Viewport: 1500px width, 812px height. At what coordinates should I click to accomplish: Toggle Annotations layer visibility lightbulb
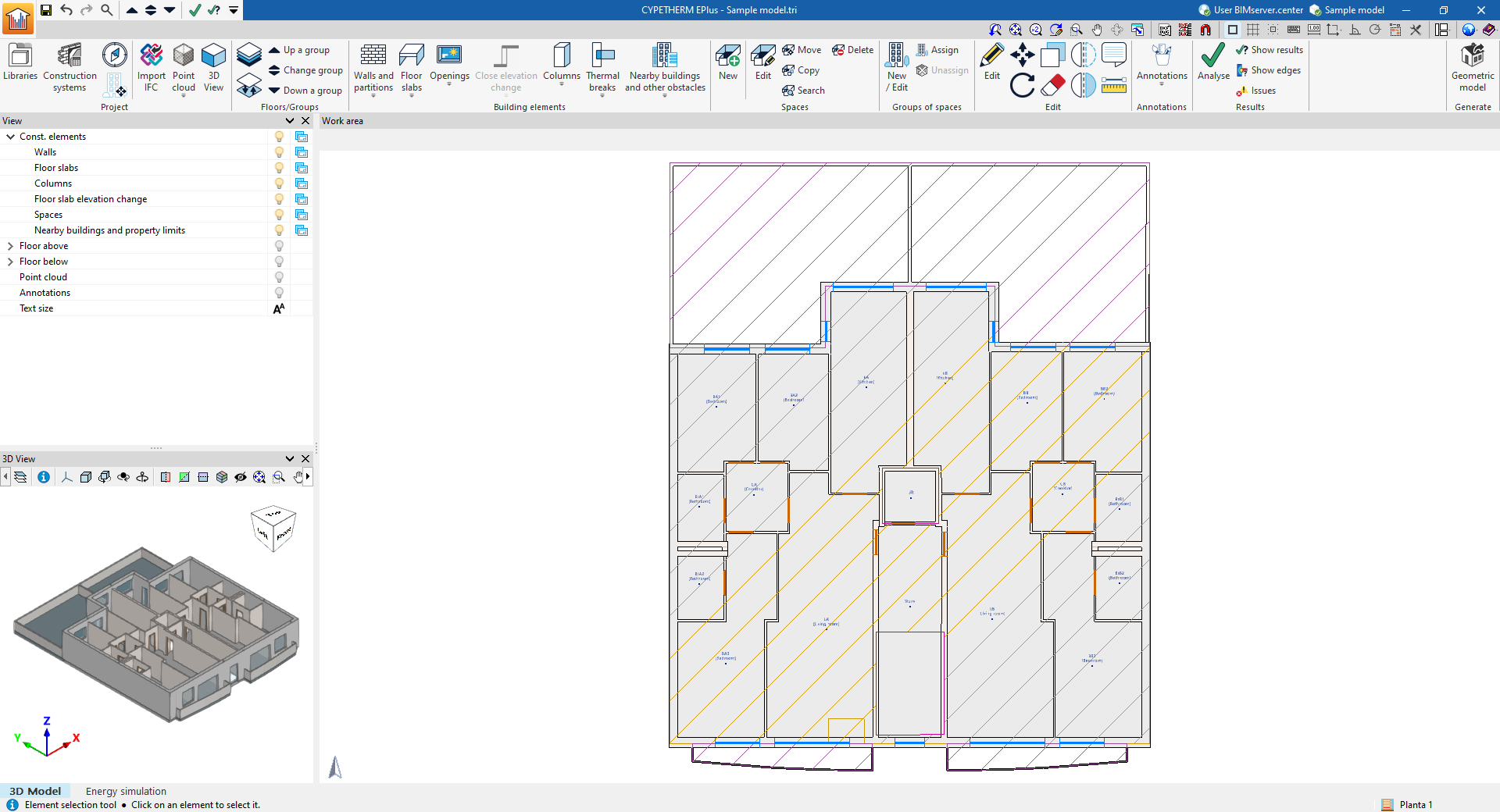(279, 293)
